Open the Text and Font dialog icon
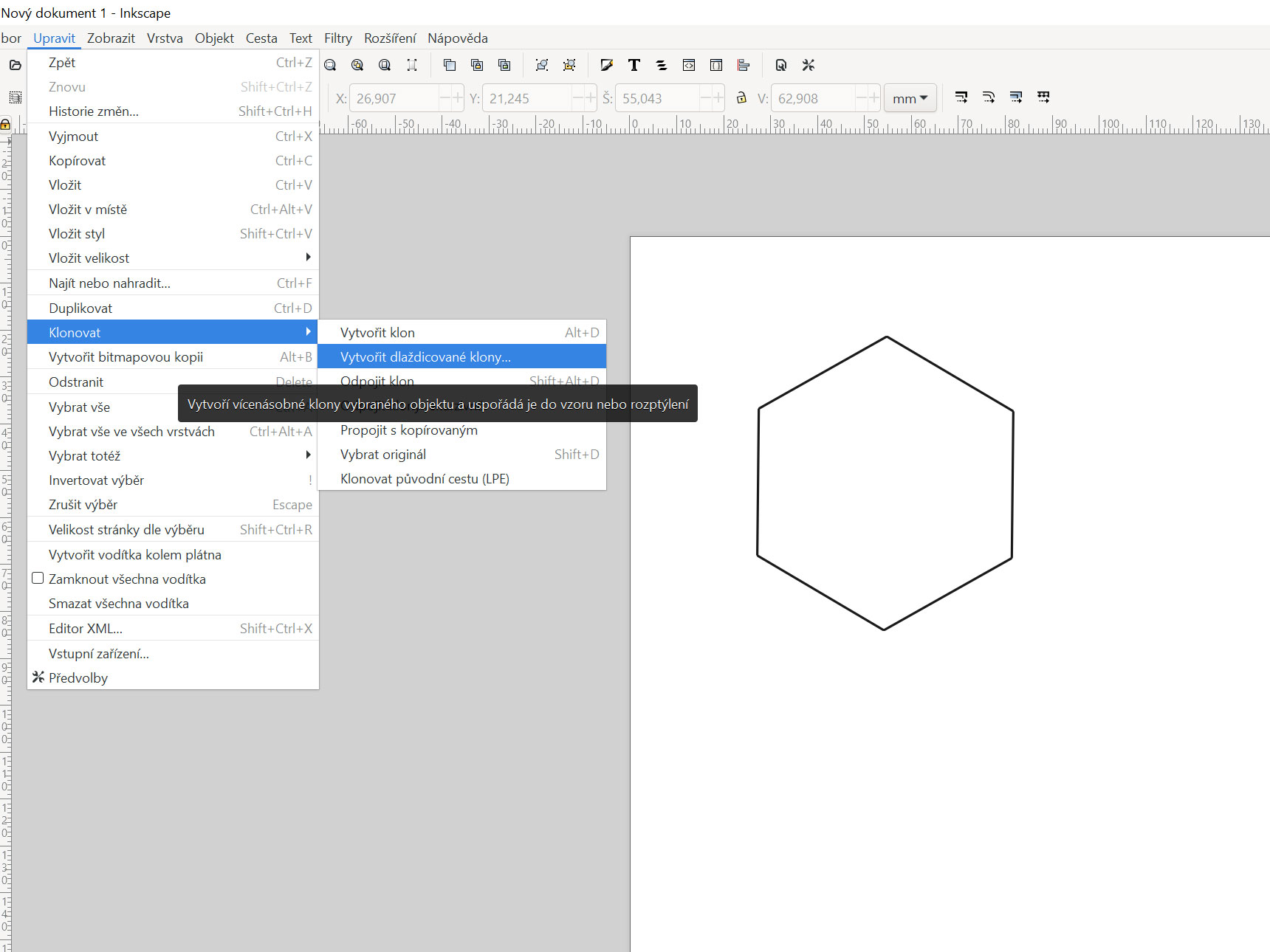The width and height of the screenshot is (1270, 952). (634, 65)
